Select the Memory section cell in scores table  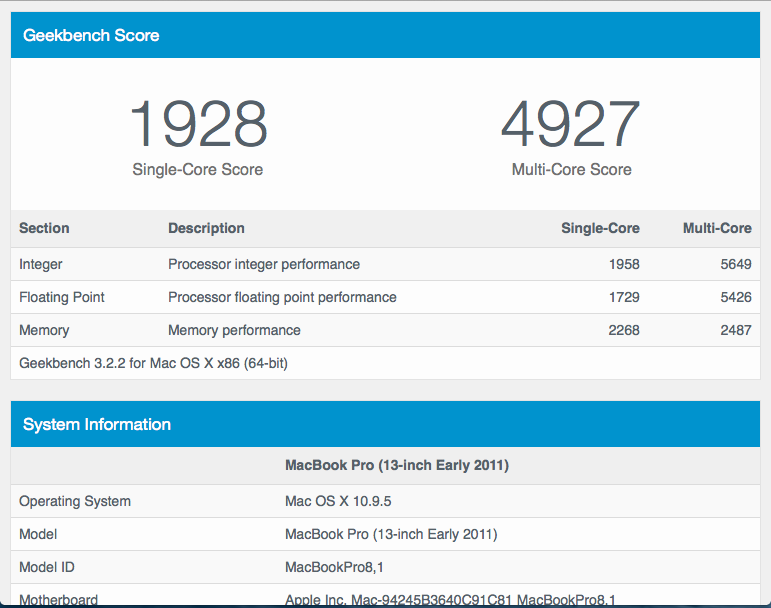click(x=44, y=330)
